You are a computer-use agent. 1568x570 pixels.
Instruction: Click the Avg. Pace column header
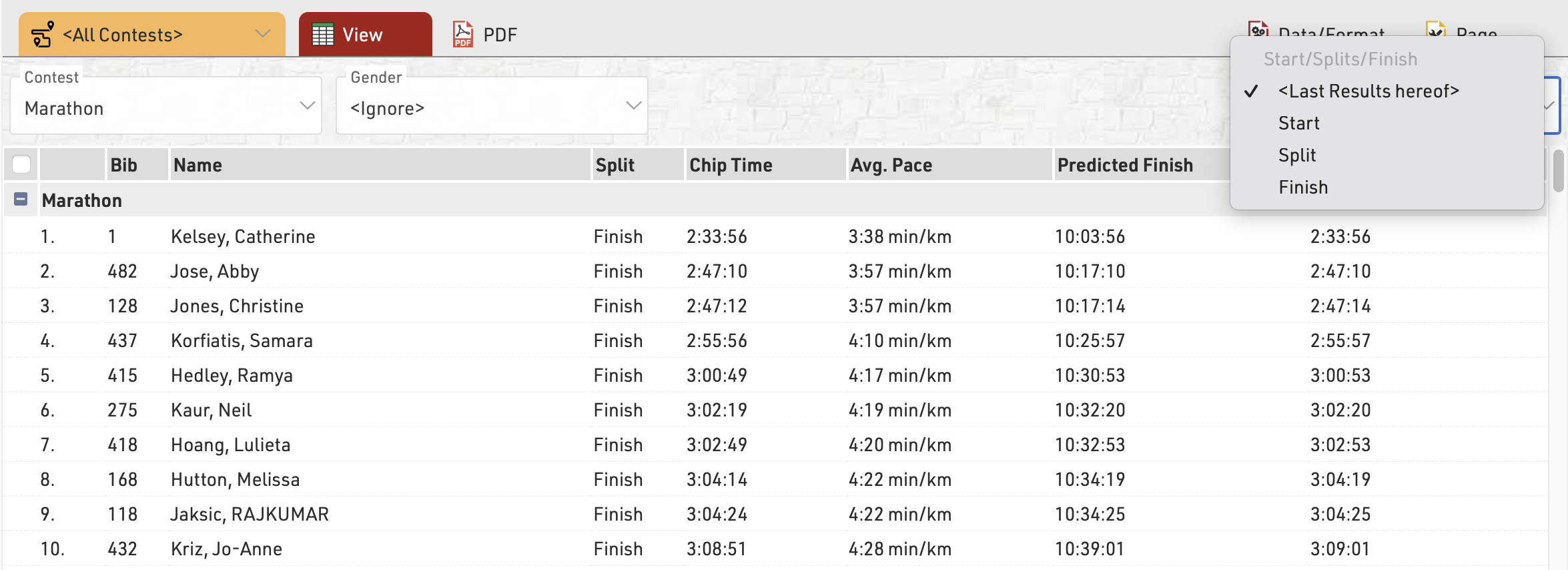click(x=891, y=165)
